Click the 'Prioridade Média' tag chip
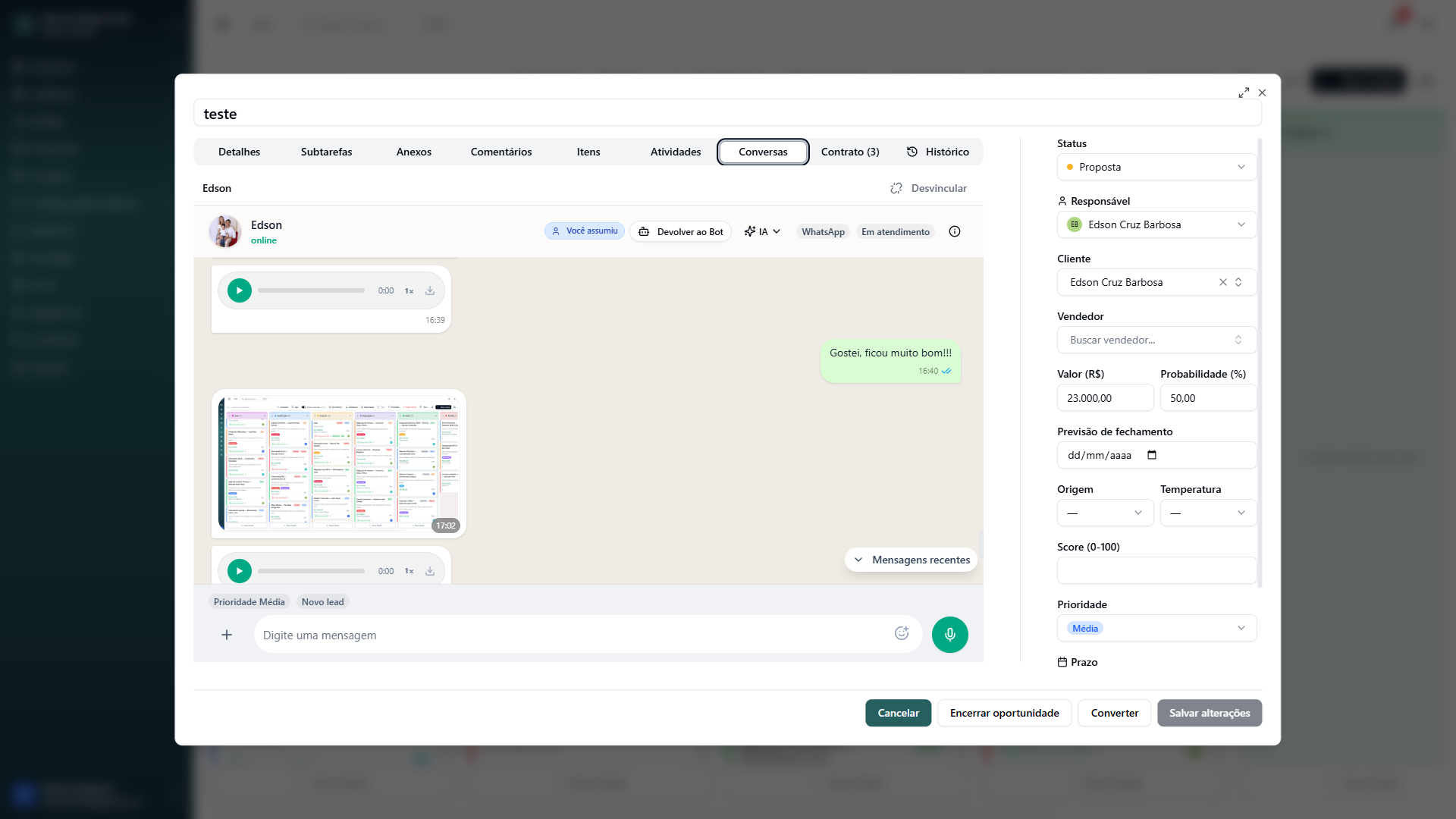This screenshot has height=819, width=1456. 249,602
